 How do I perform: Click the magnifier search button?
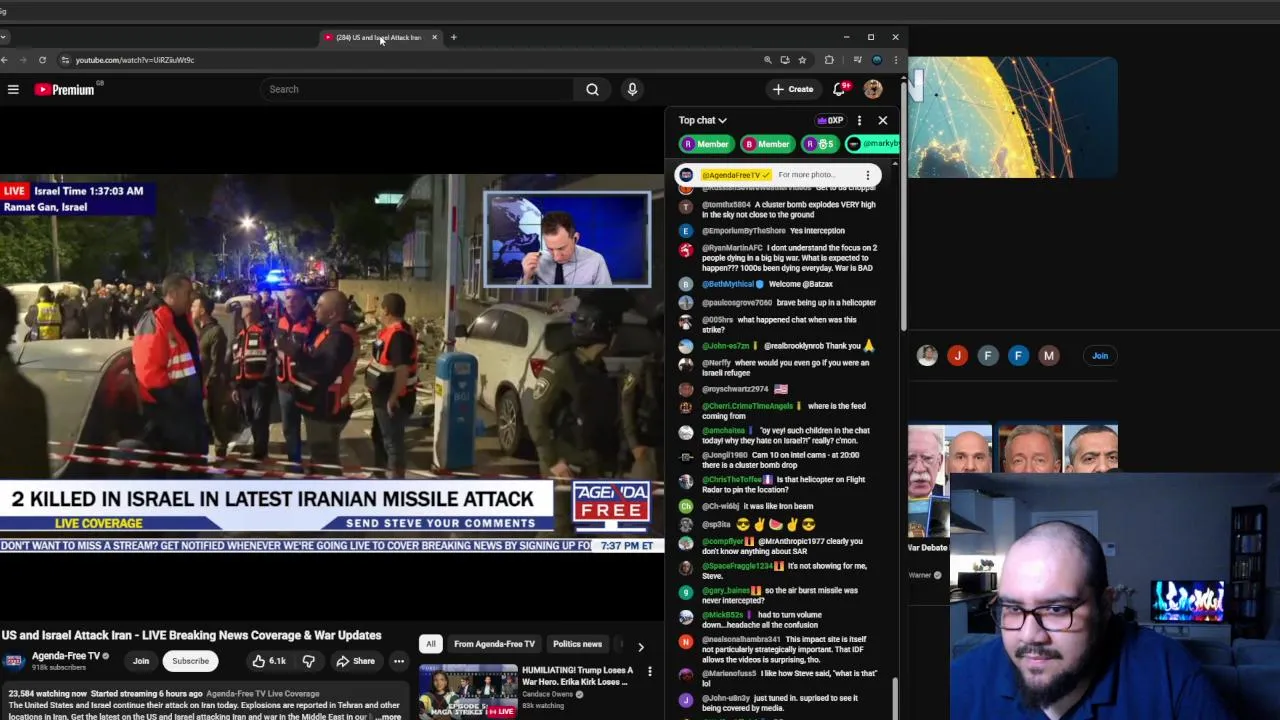pos(592,89)
